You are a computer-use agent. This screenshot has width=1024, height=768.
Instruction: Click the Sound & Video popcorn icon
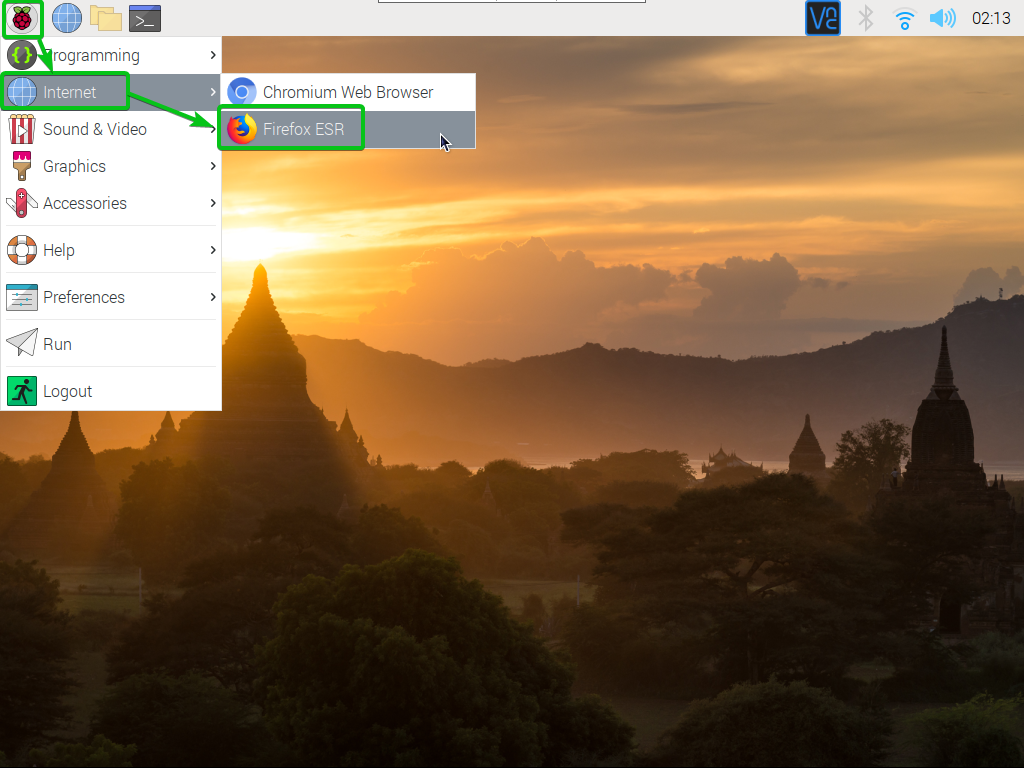point(22,129)
